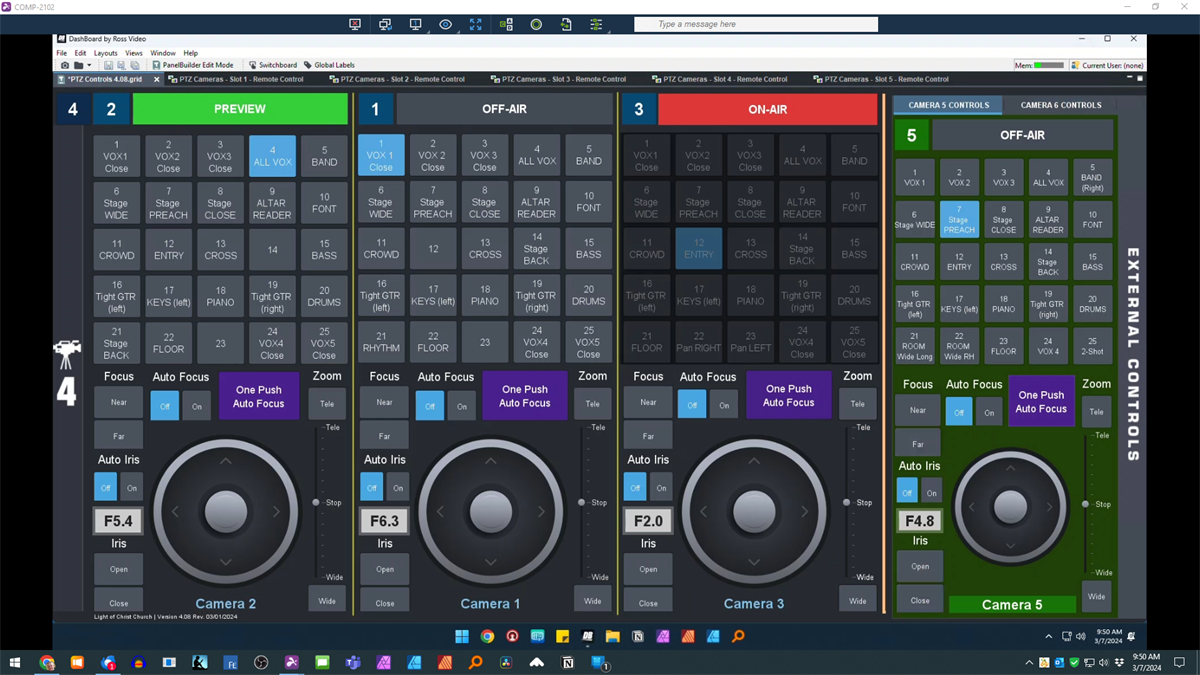Turn Auto Iris On for Camera 1
The height and width of the screenshot is (675, 1200).
coord(398,488)
